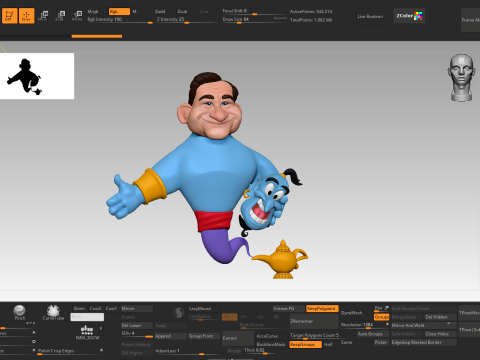Screen dimensions: 480x360
Task: Click the genie silhouette reference thumbnail
Action: tap(37, 76)
